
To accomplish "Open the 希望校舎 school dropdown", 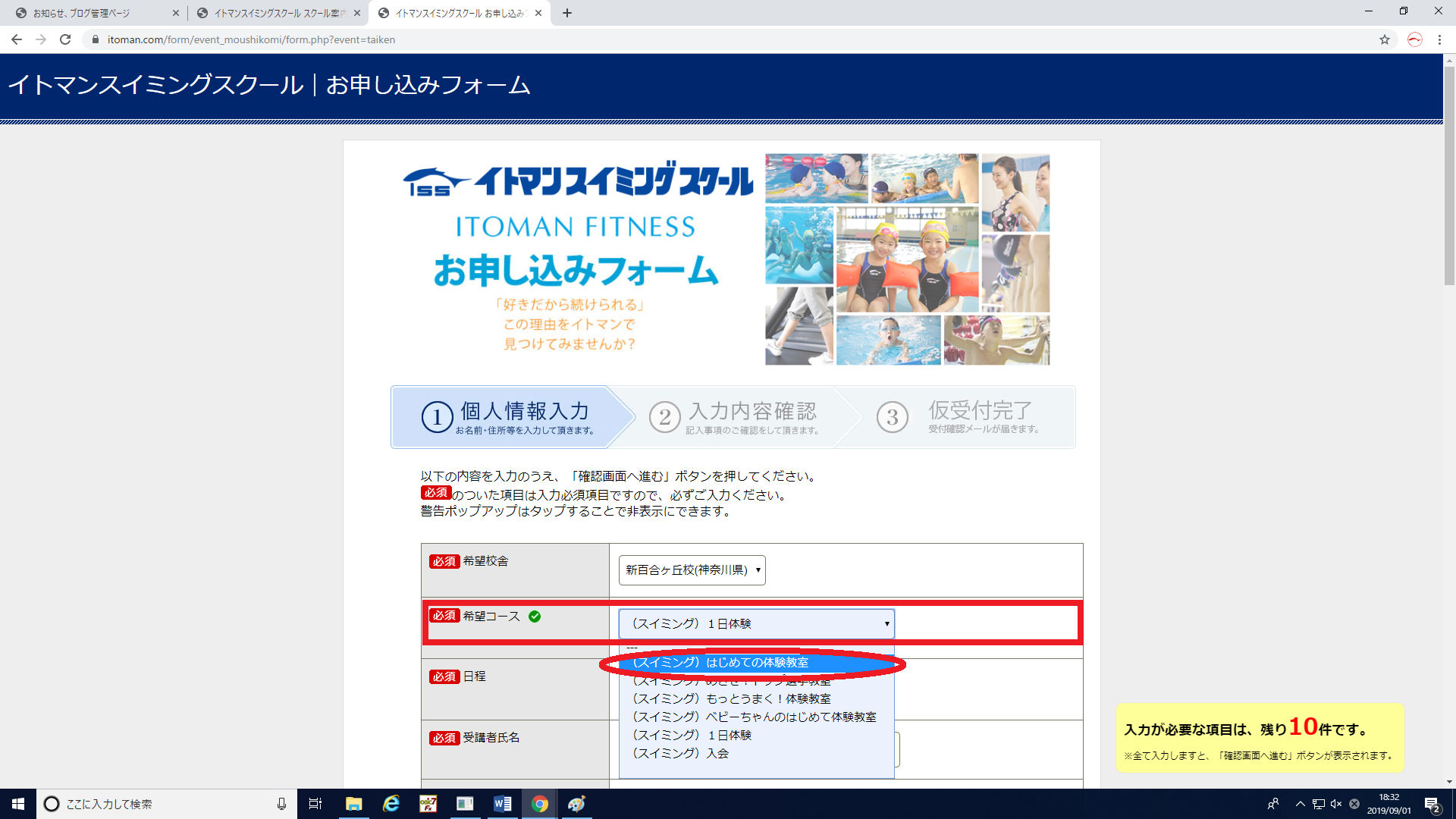I will [692, 570].
